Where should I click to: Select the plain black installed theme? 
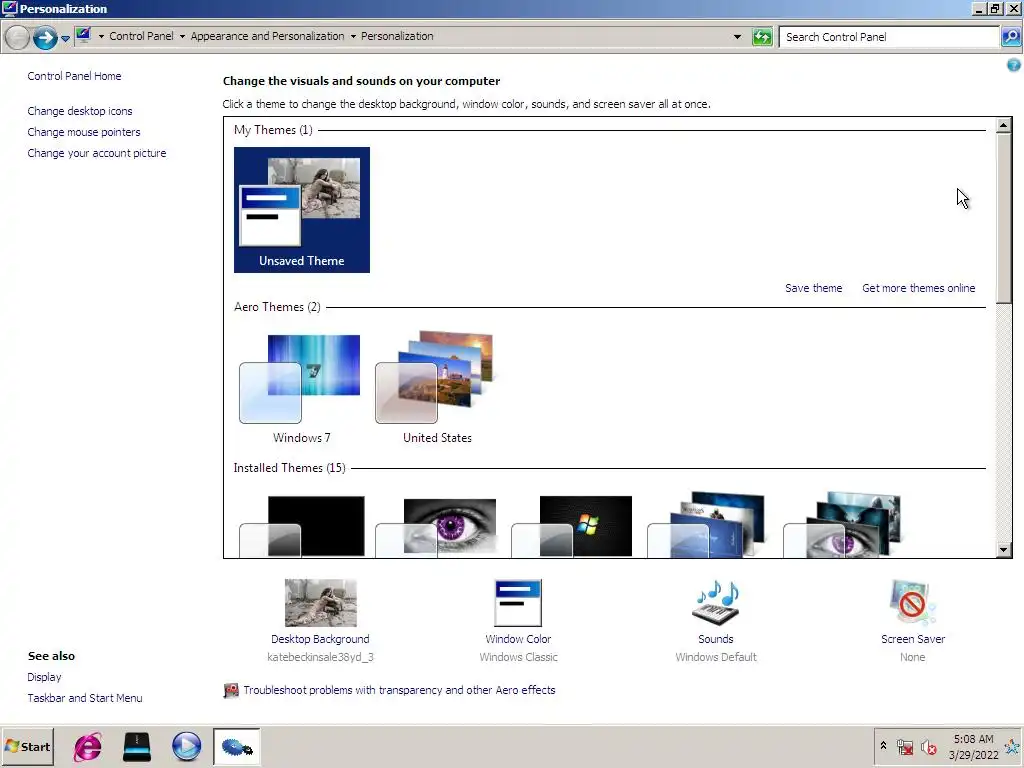point(302,526)
